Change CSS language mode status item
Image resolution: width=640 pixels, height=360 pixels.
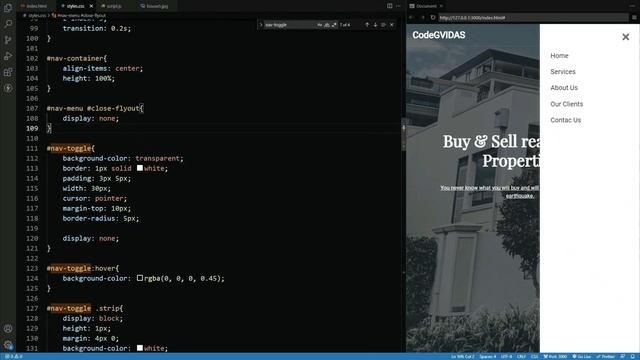coord(534,356)
